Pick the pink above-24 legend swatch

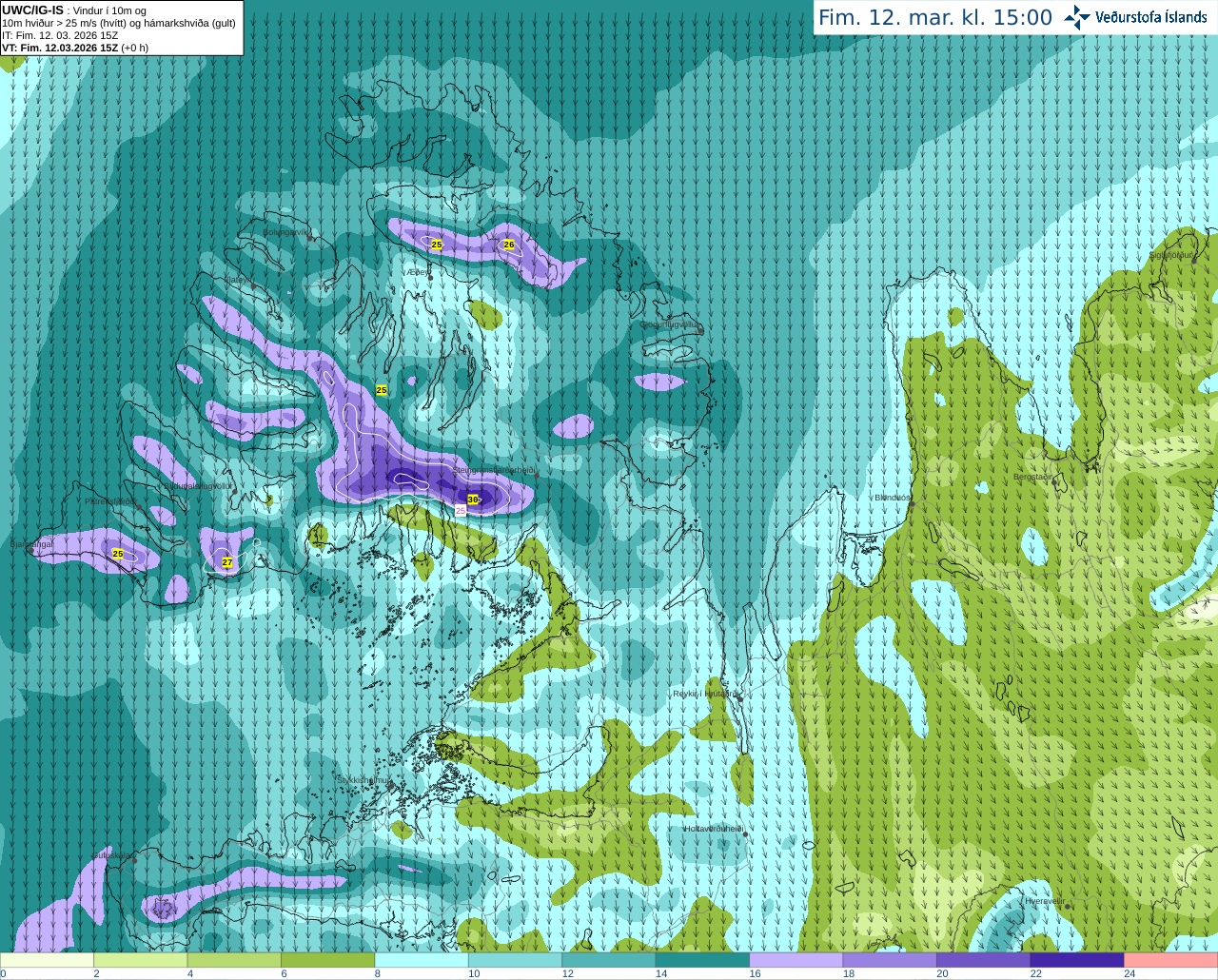point(1171,960)
